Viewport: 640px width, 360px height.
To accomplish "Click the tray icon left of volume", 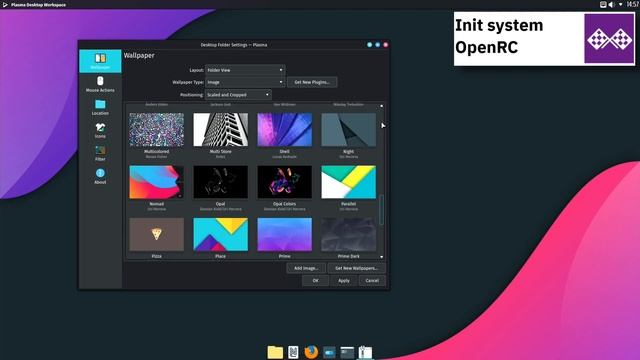I will tap(603, 4).
